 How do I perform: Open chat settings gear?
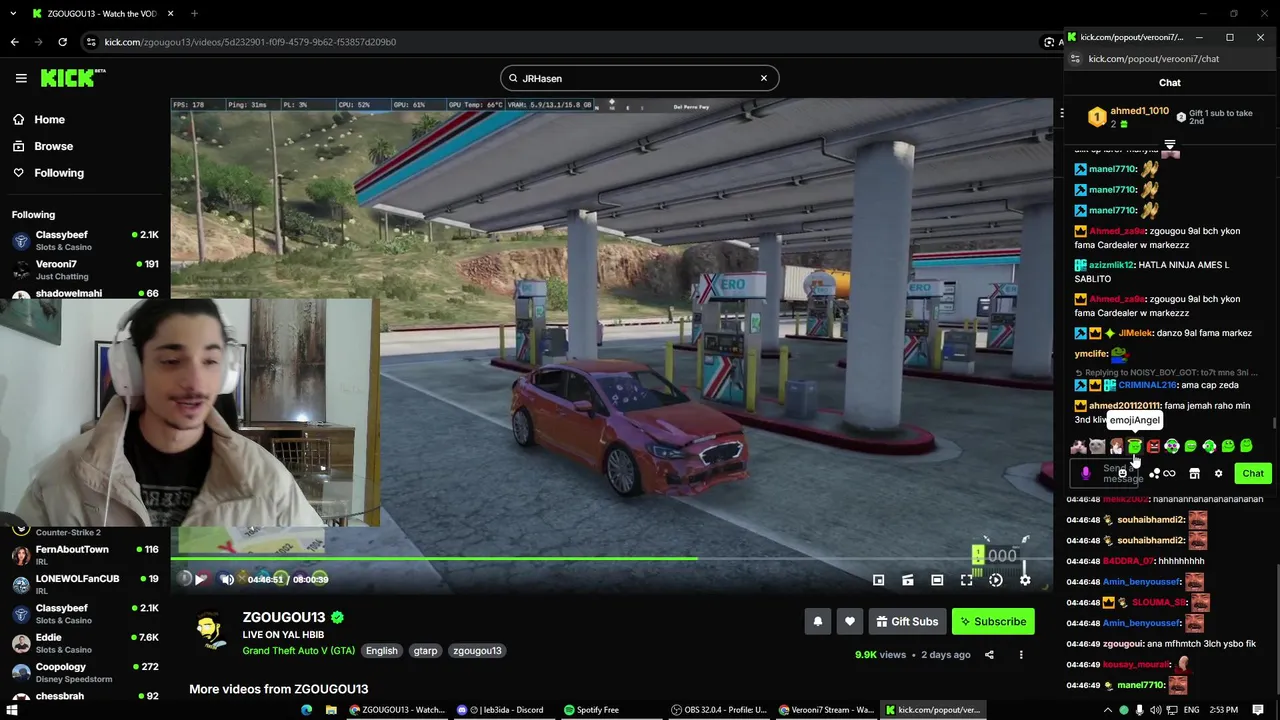[1218, 473]
